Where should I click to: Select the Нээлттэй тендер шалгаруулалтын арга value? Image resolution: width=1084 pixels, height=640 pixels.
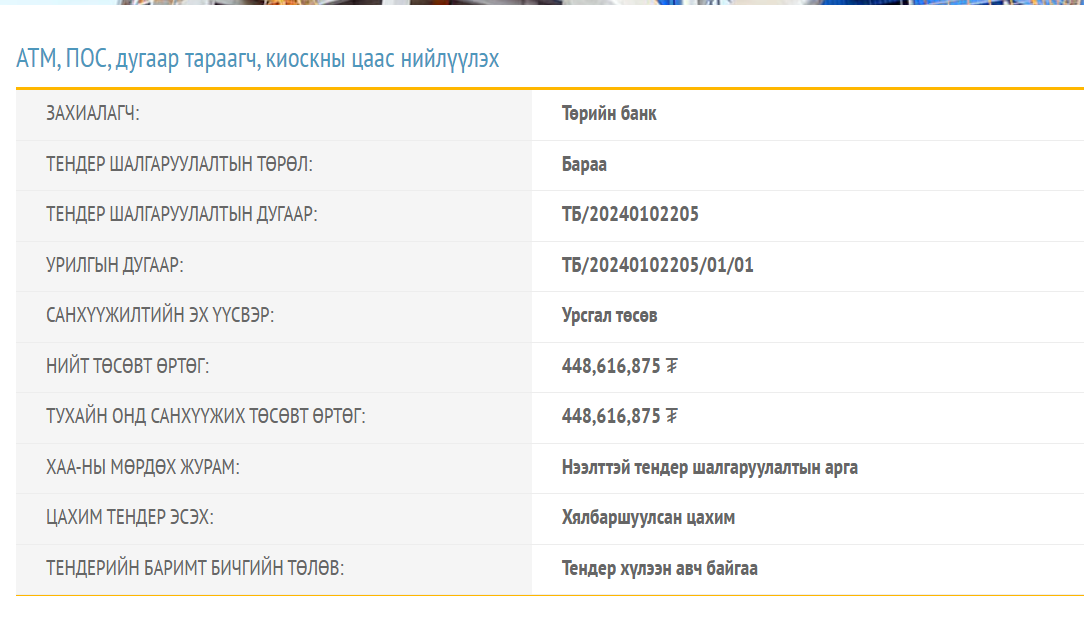pyautogui.click(x=709, y=467)
